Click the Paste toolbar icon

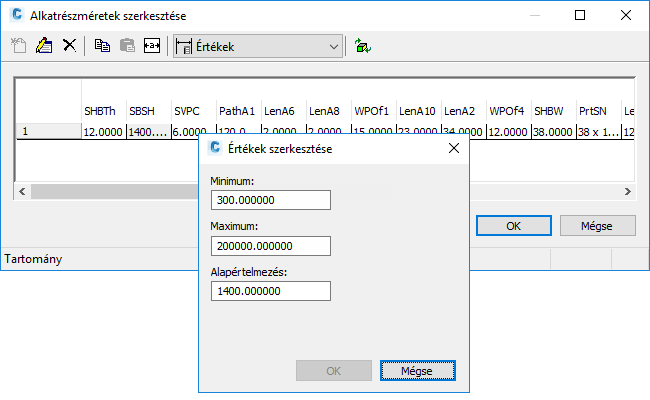tap(127, 46)
